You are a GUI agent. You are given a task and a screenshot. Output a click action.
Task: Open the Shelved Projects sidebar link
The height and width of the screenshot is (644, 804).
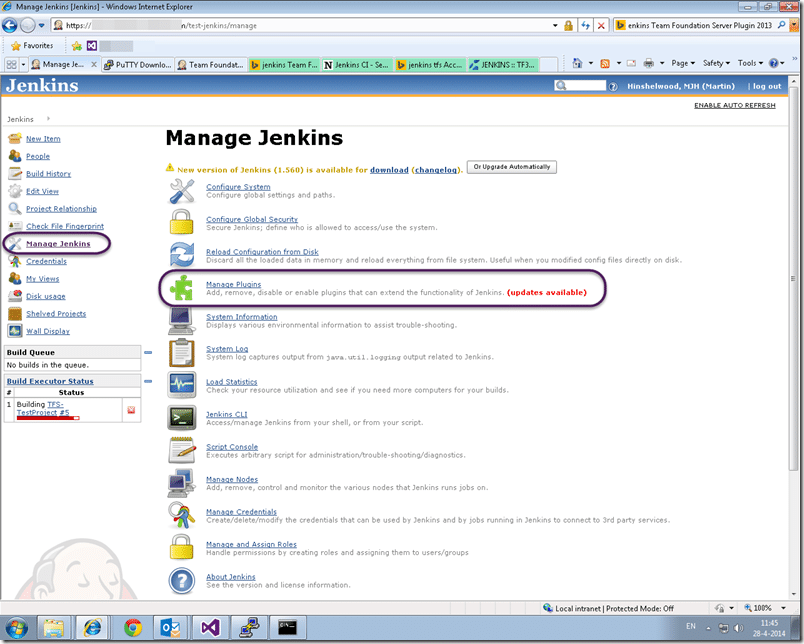pyautogui.click(x=56, y=313)
